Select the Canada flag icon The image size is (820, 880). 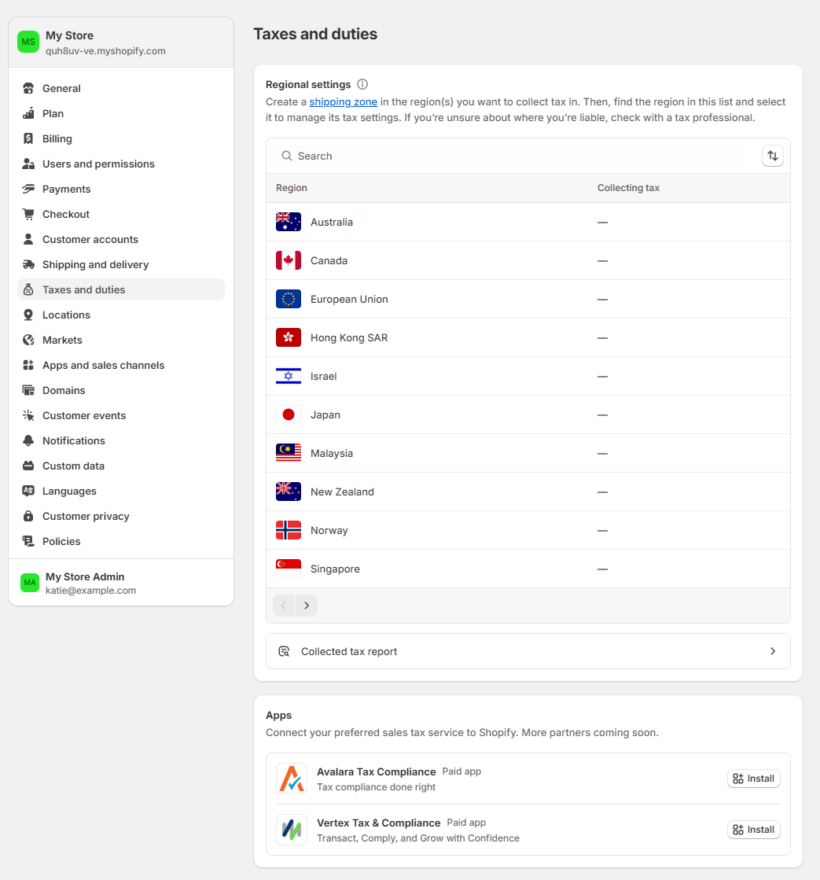point(288,261)
